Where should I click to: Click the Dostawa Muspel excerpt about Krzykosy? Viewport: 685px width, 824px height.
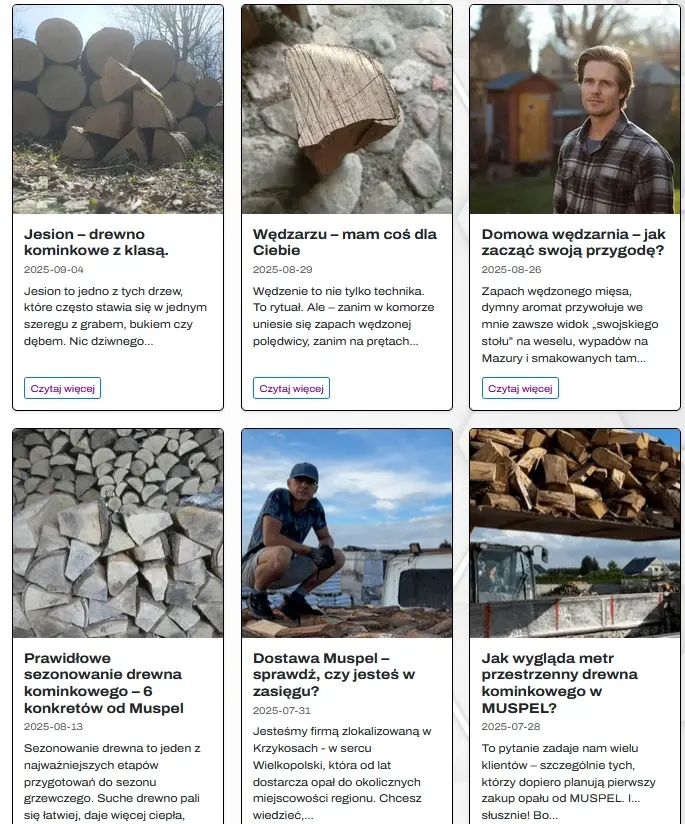[342, 772]
